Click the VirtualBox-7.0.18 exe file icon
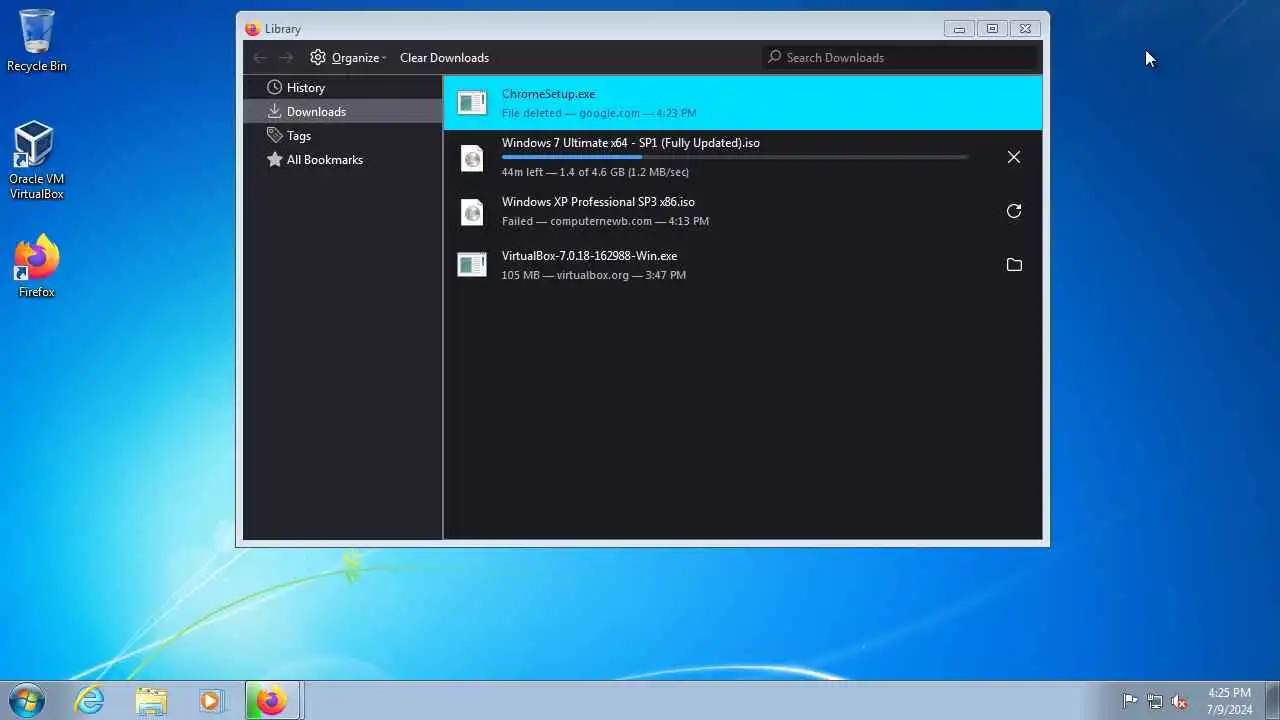This screenshot has height=720, width=1280. click(x=472, y=264)
